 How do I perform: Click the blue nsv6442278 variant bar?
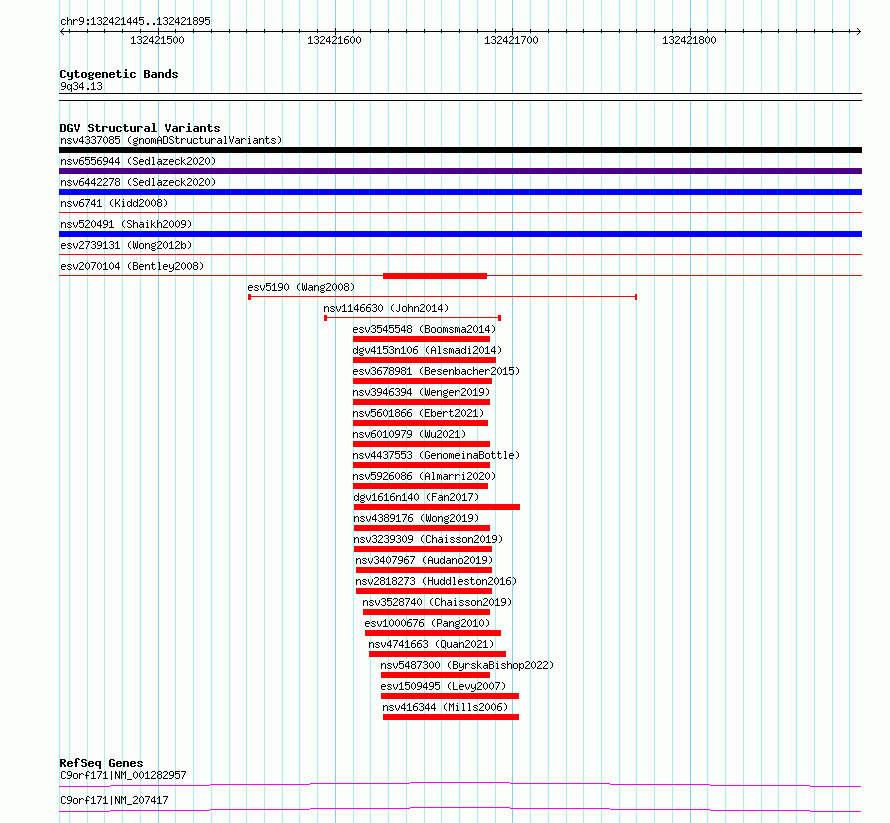(460, 192)
